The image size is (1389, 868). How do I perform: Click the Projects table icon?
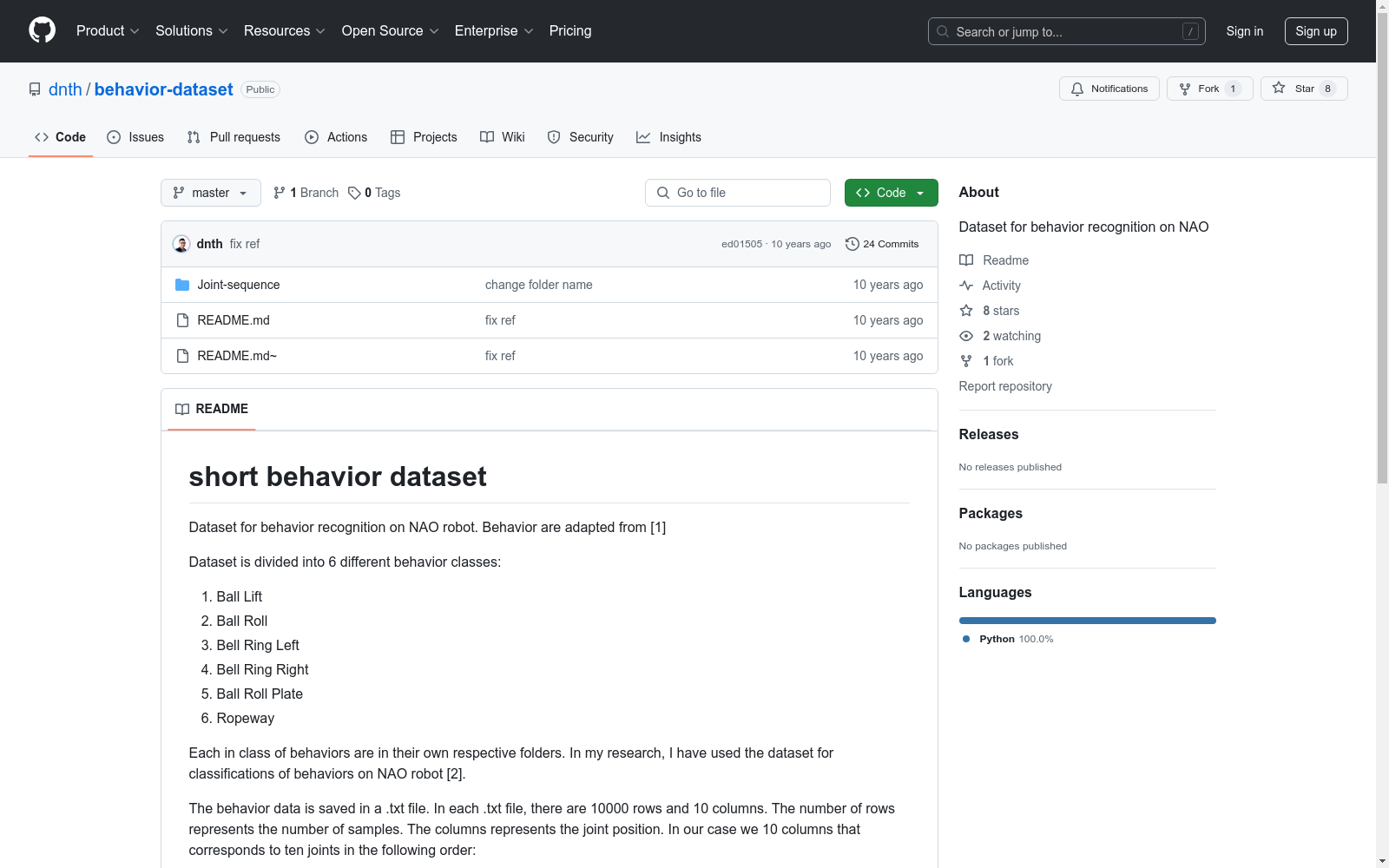point(398,137)
